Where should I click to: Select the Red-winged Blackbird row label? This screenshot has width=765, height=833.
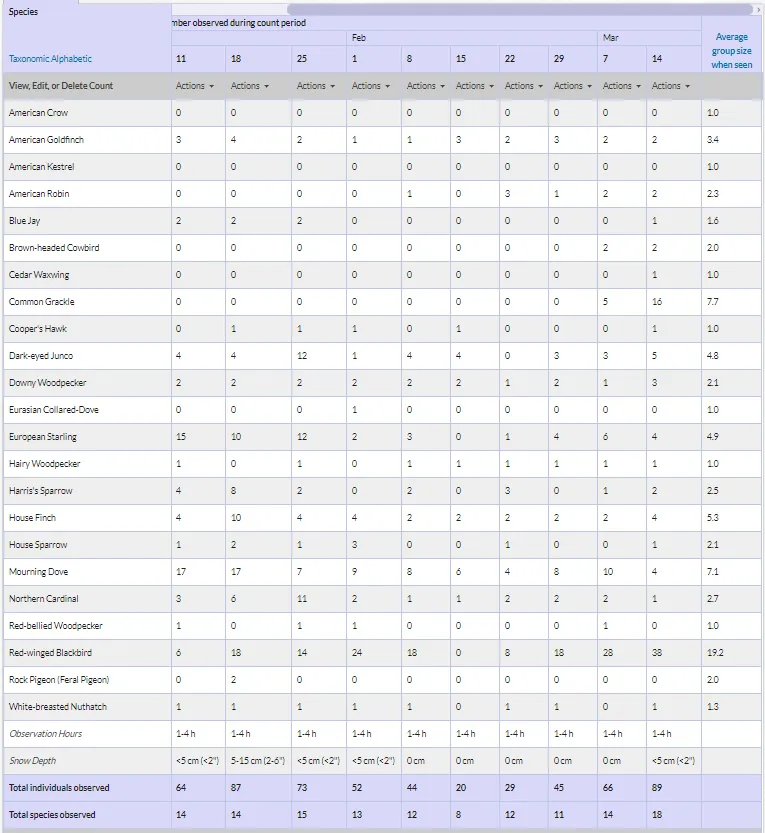pyautogui.click(x=50, y=653)
